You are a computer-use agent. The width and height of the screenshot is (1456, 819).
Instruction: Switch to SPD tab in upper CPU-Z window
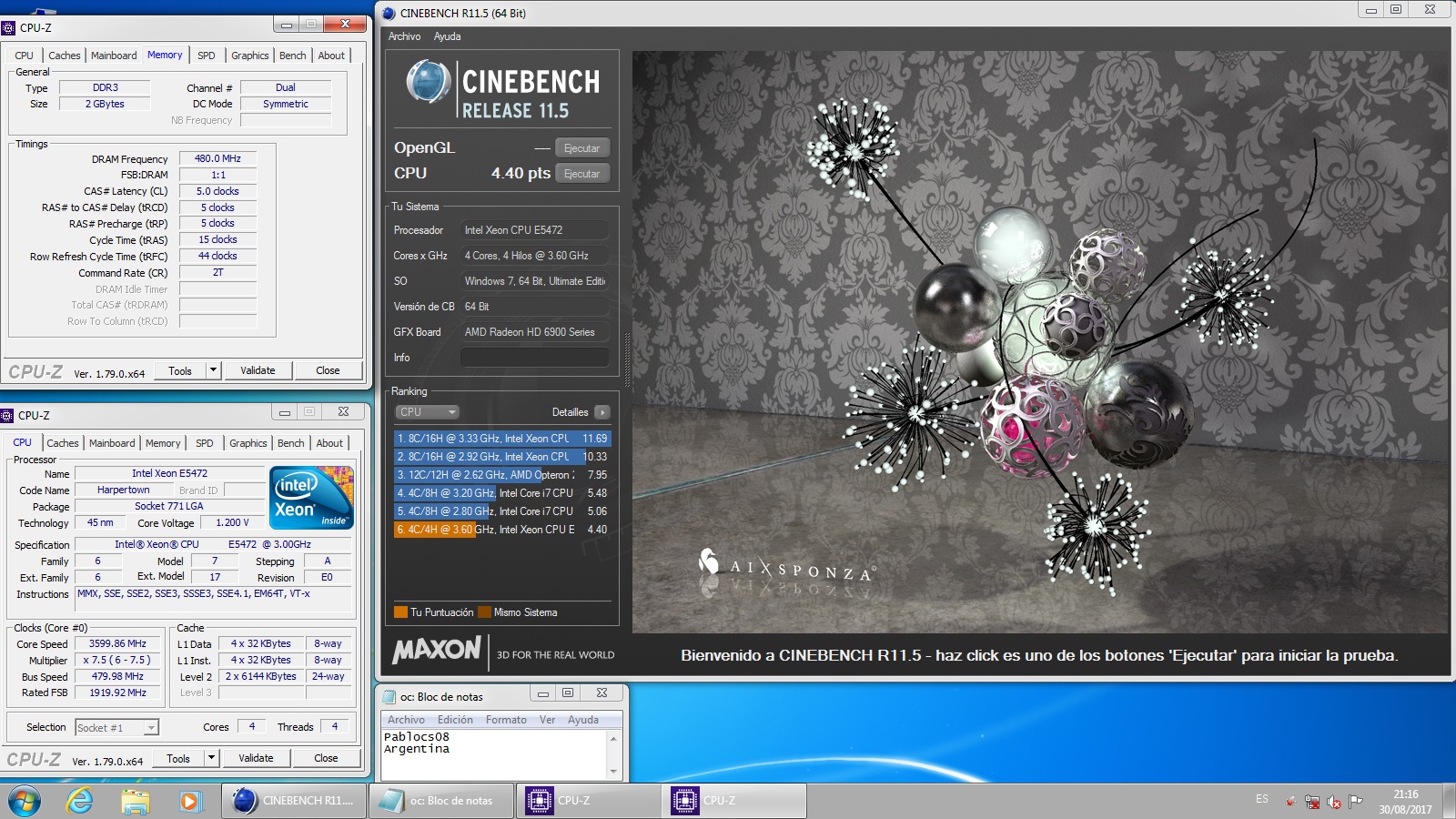pos(207,56)
